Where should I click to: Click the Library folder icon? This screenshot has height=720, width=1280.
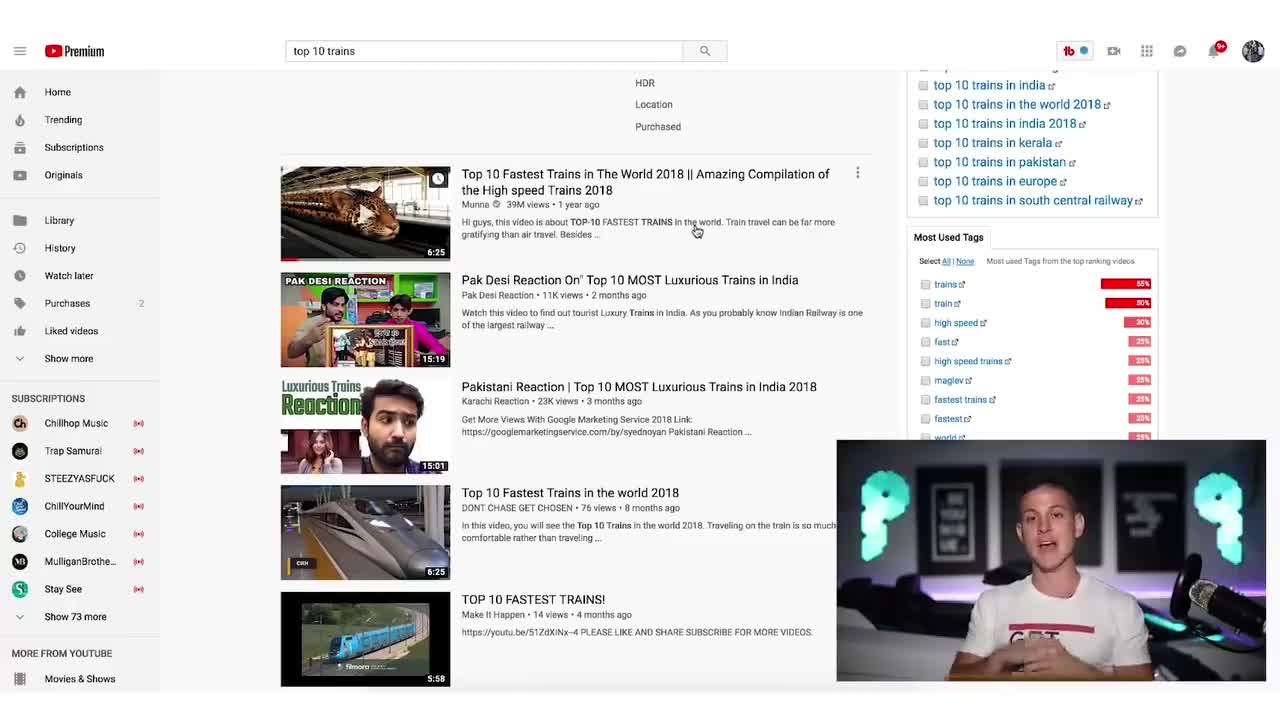point(19,220)
